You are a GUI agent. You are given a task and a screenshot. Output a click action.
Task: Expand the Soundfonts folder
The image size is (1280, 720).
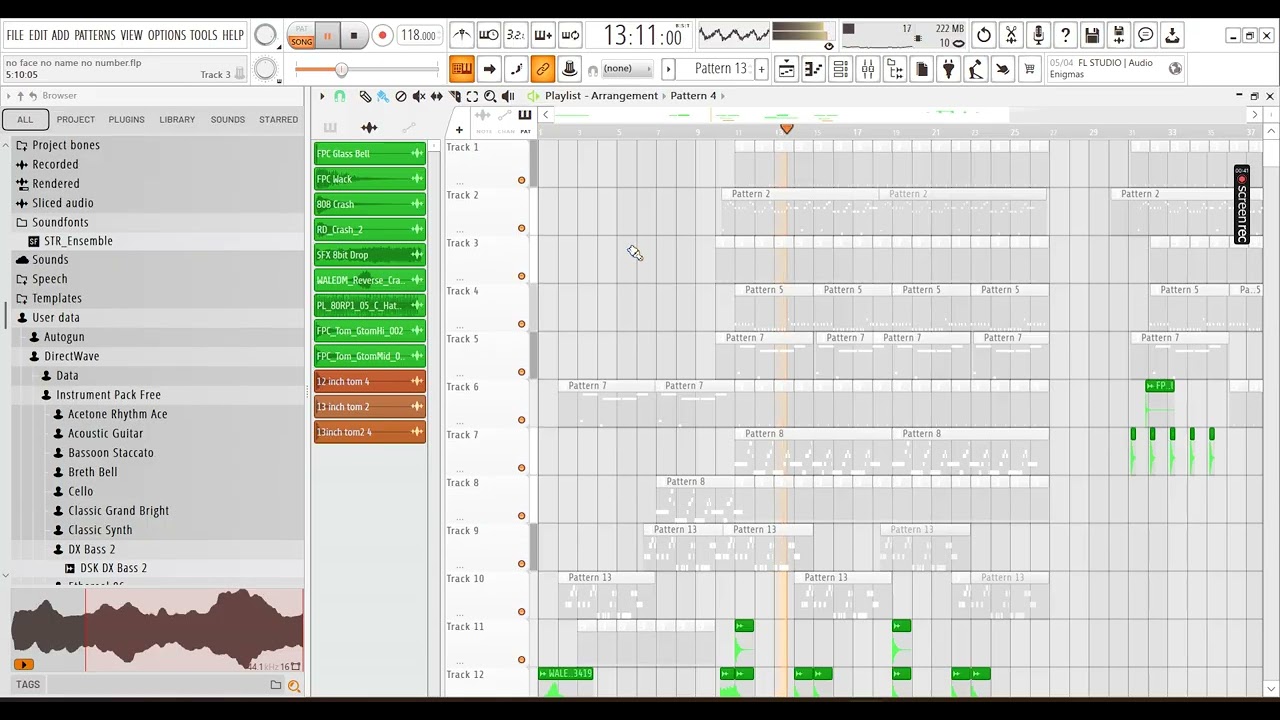click(x=60, y=222)
